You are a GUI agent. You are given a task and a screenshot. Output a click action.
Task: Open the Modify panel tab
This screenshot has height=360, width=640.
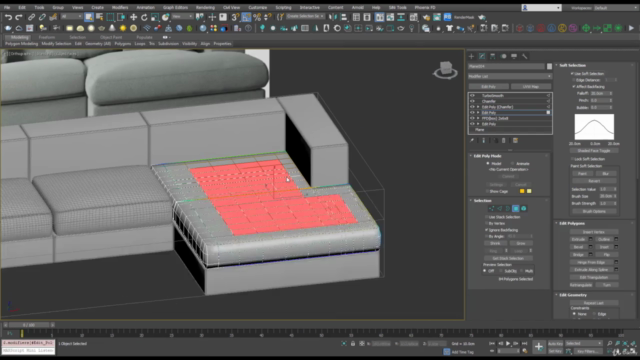(482, 56)
